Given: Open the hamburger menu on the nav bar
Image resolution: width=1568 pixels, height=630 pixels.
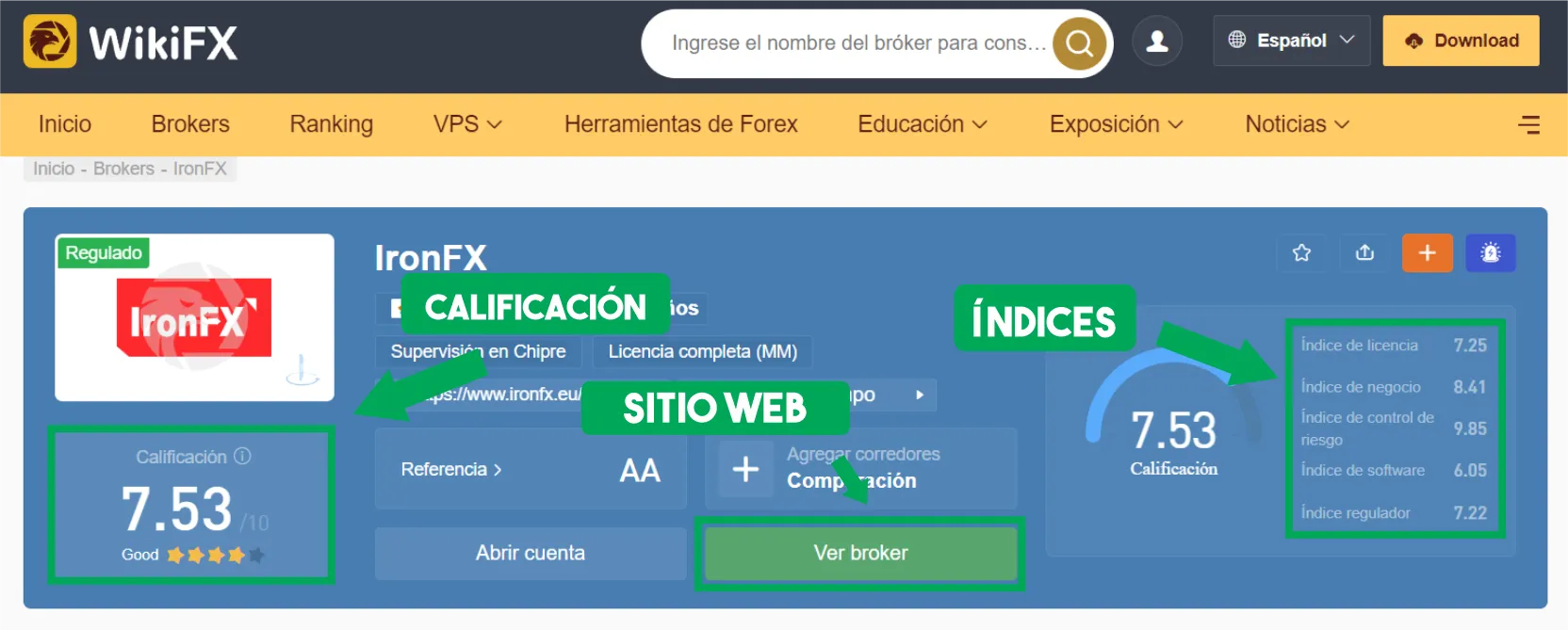Looking at the screenshot, I should pos(1529,124).
